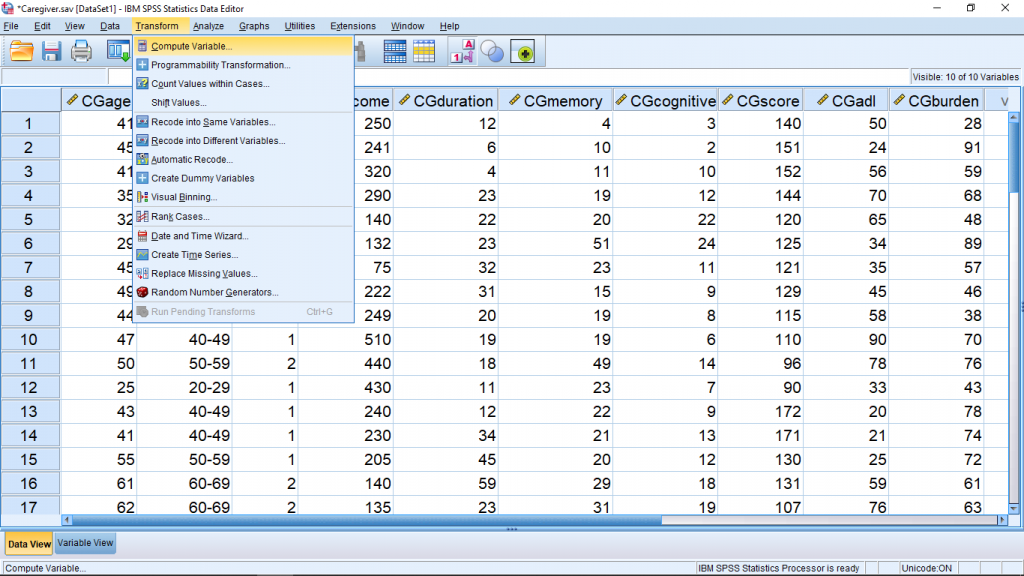The width and height of the screenshot is (1024, 576).
Task: Click the Print toolbar icon
Action: [x=81, y=51]
